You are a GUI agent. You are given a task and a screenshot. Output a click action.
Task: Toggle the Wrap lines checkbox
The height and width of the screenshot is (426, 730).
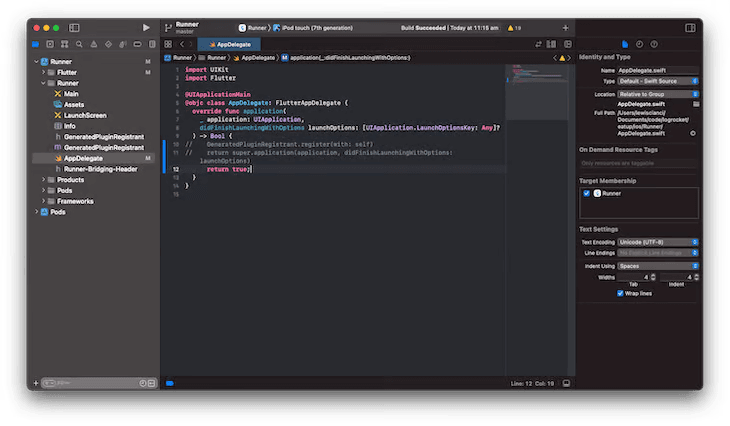pos(621,293)
